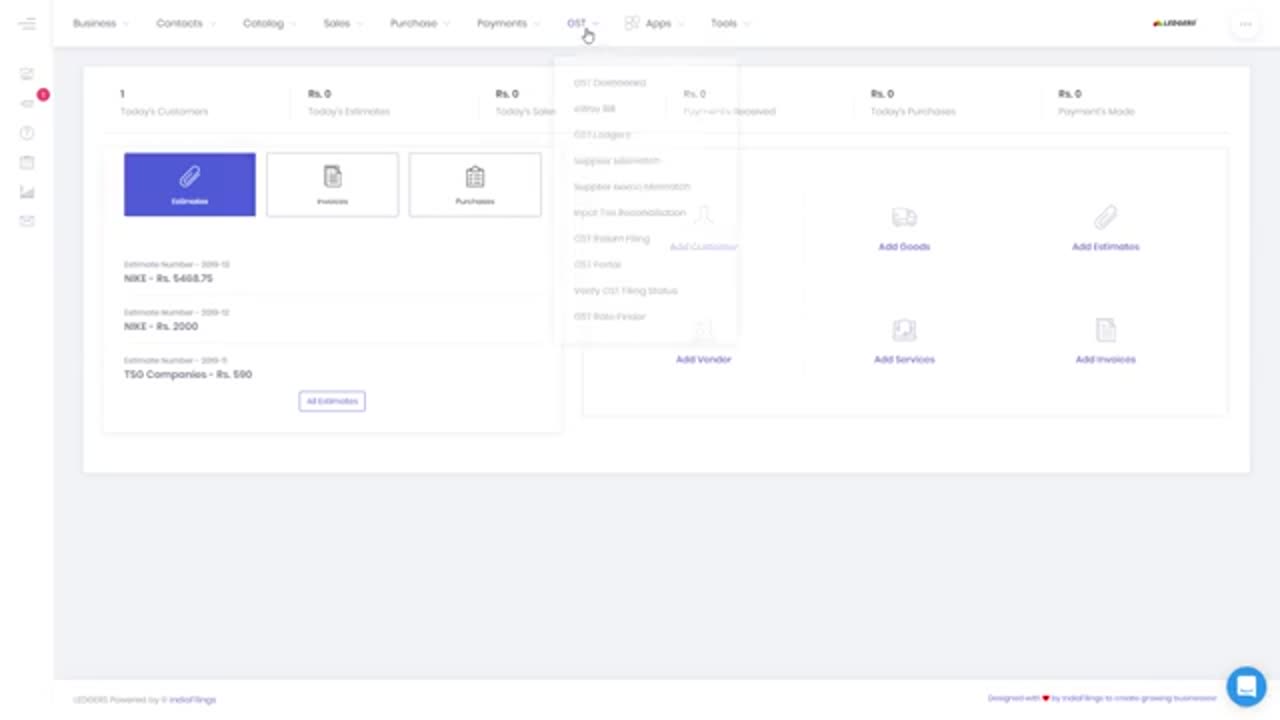Choose GST Rate Finder menu entry
Image resolution: width=1280 pixels, height=720 pixels.
(610, 317)
